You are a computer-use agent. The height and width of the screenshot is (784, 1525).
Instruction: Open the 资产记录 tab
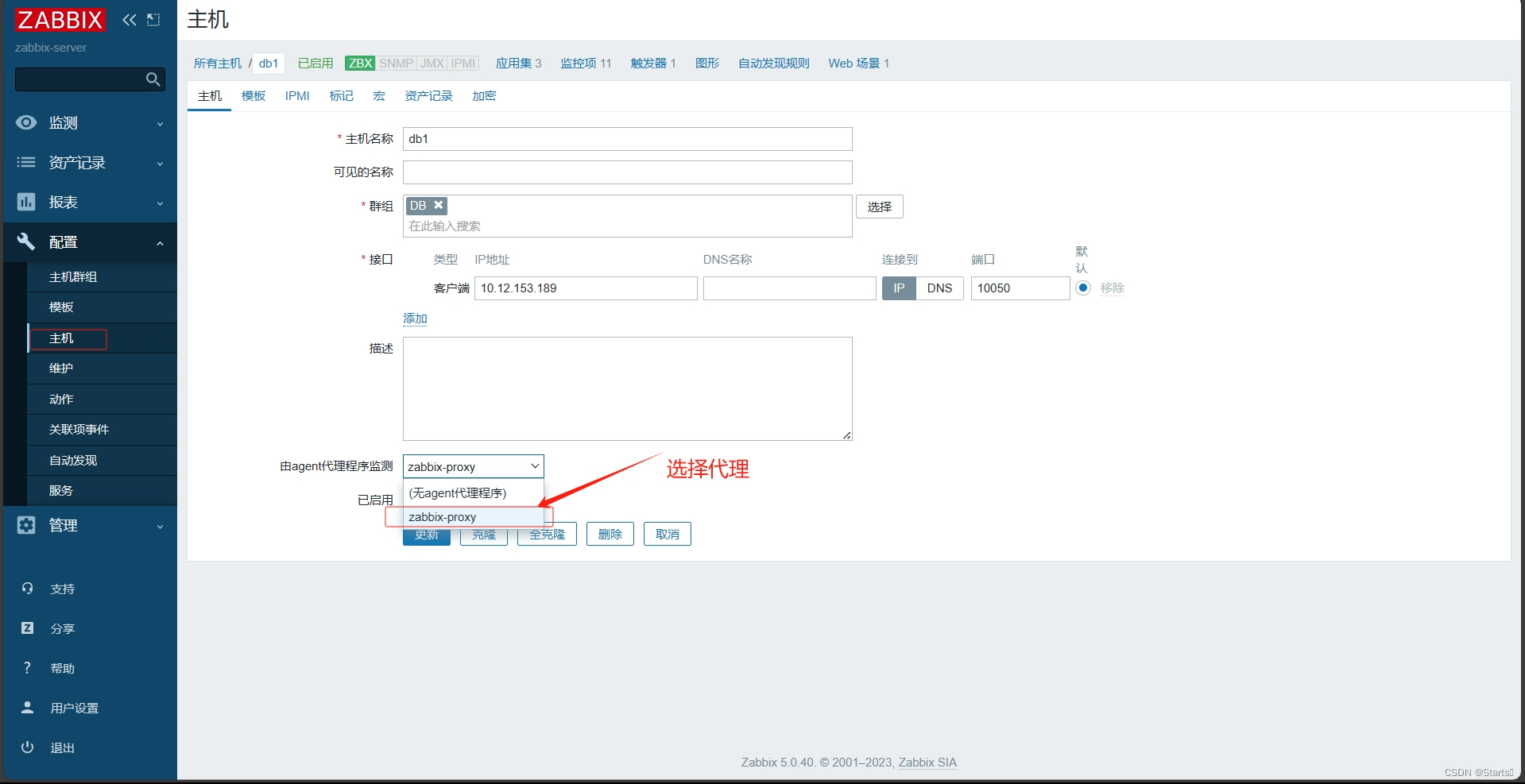(428, 96)
